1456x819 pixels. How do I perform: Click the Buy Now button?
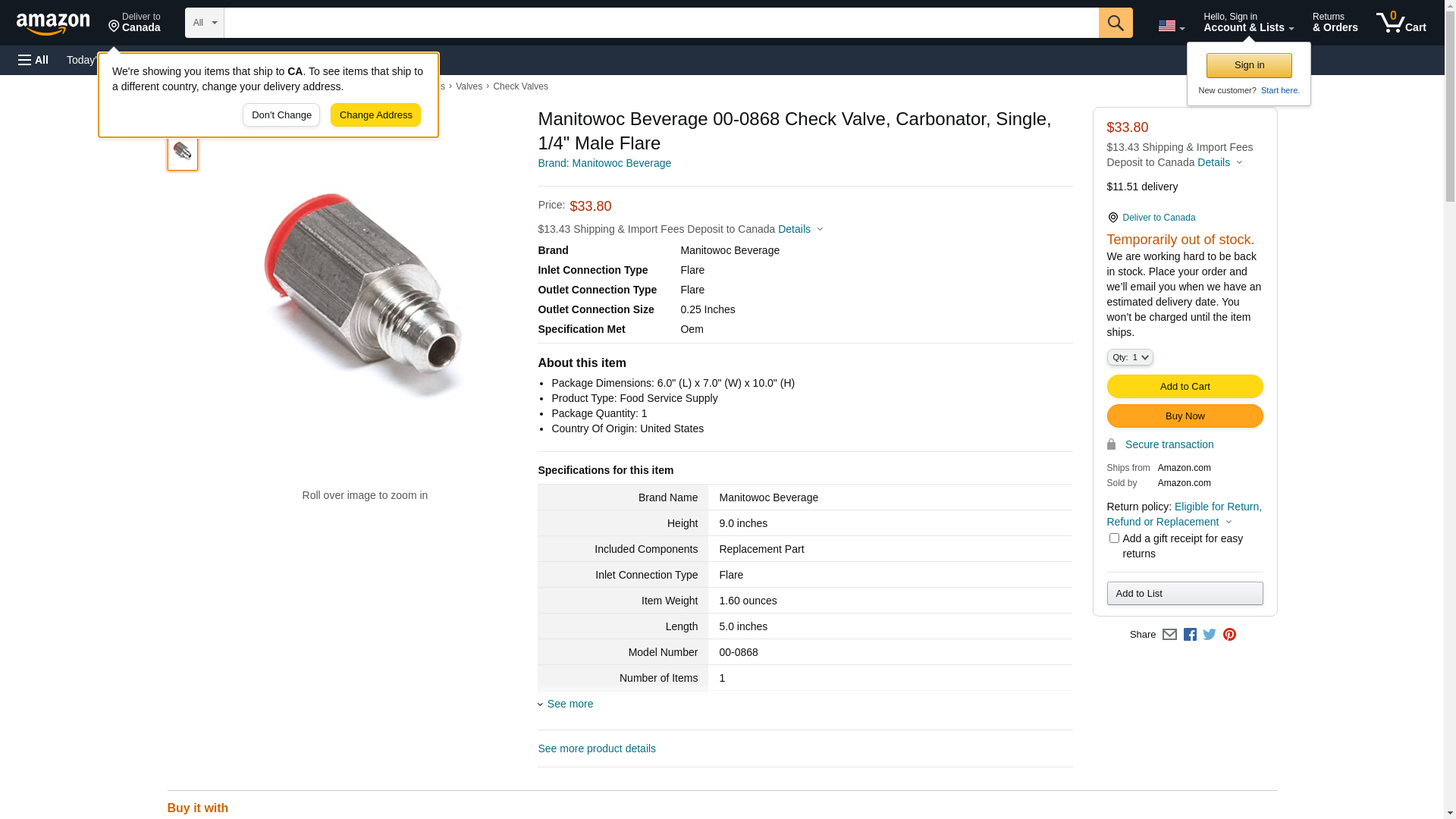click(1185, 416)
